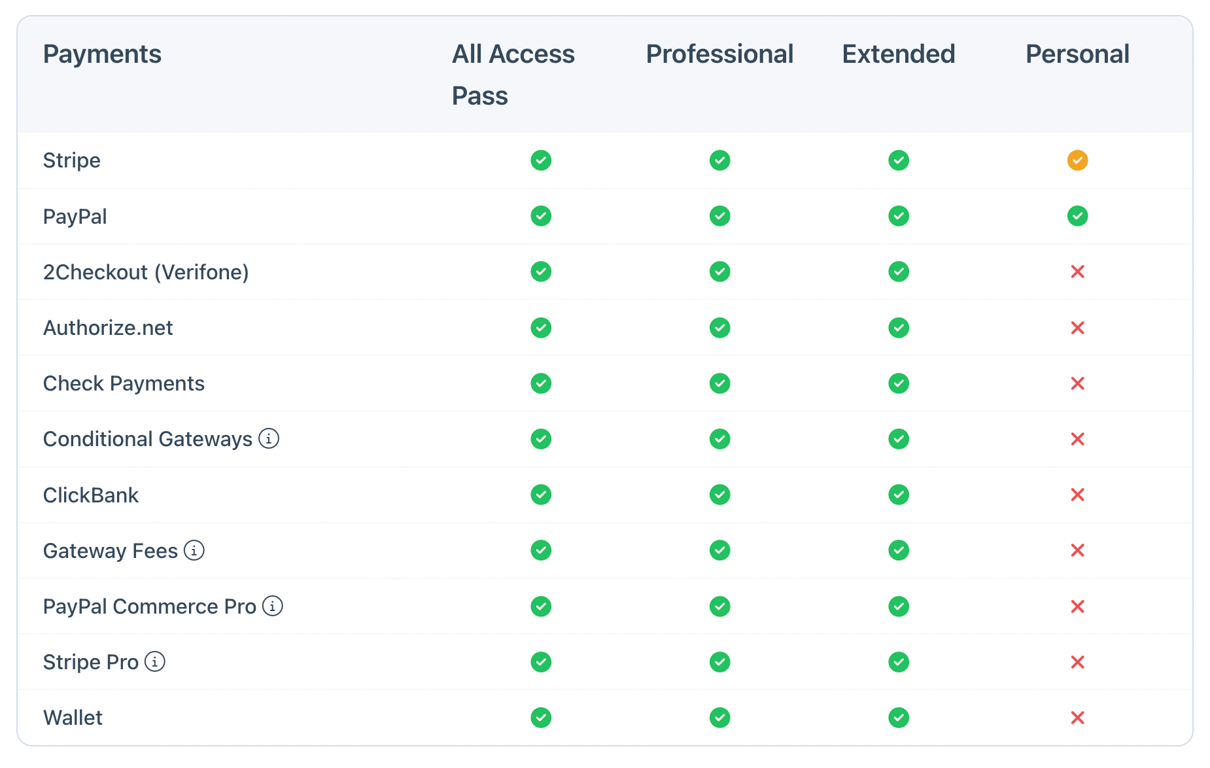Click the info icon next to Conditional Gateways
This screenshot has height=768, width=1210.
point(268,439)
